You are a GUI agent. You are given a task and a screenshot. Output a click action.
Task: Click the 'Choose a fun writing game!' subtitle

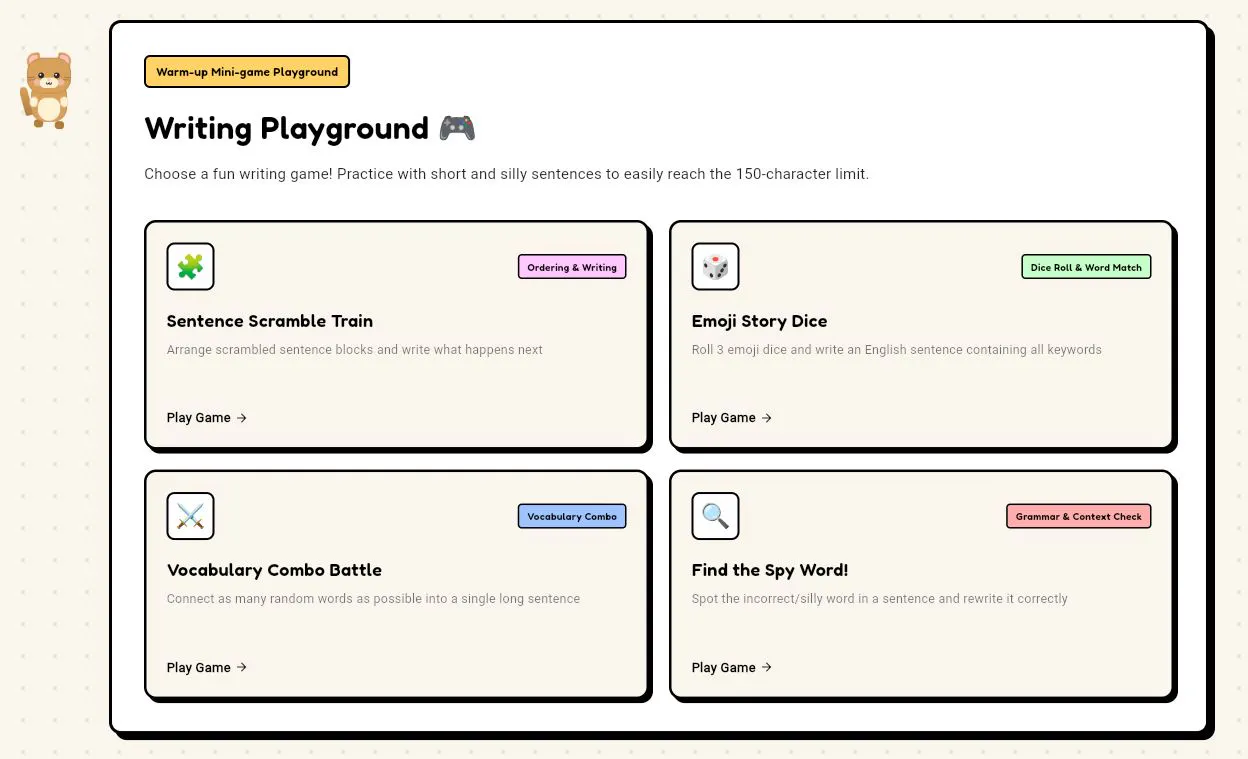click(507, 174)
